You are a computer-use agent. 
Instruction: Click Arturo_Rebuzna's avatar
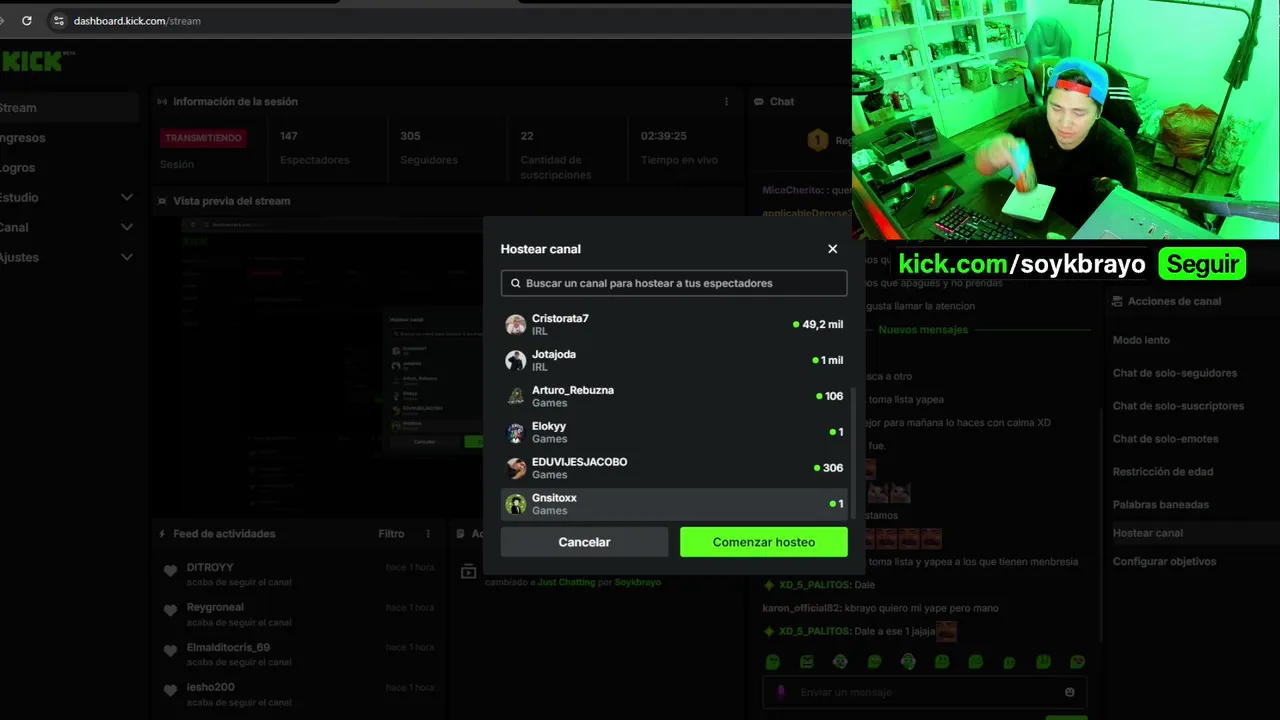point(515,396)
